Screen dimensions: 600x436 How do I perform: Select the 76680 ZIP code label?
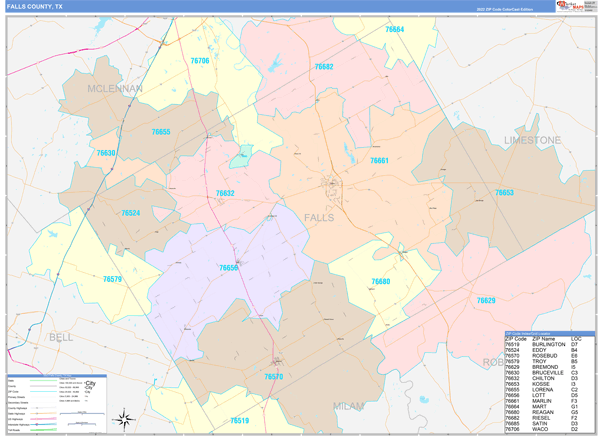pos(380,281)
